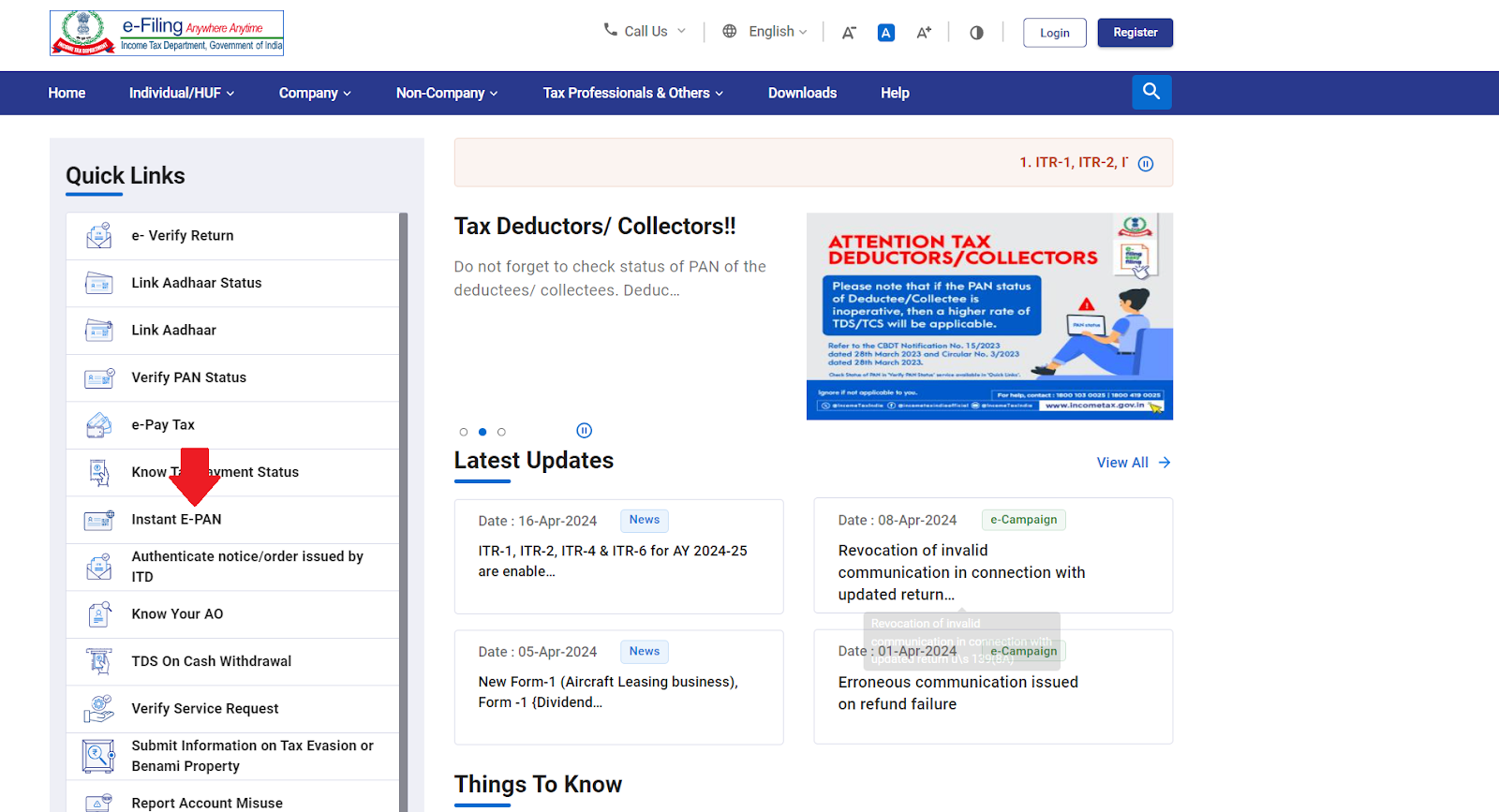Open TDS On Cash Withdrawal link
This screenshot has width=1499, height=812.
tap(232, 661)
